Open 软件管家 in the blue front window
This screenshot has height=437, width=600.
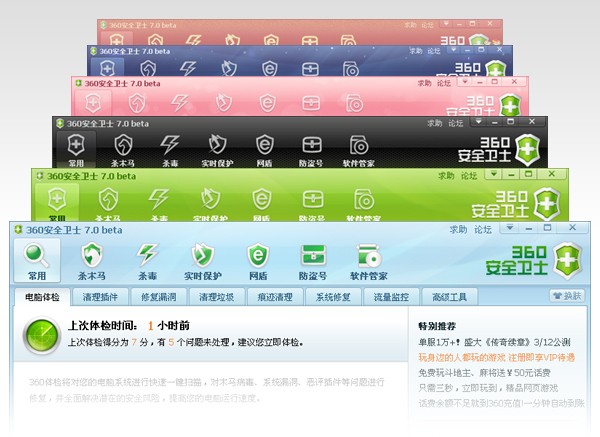[369, 261]
